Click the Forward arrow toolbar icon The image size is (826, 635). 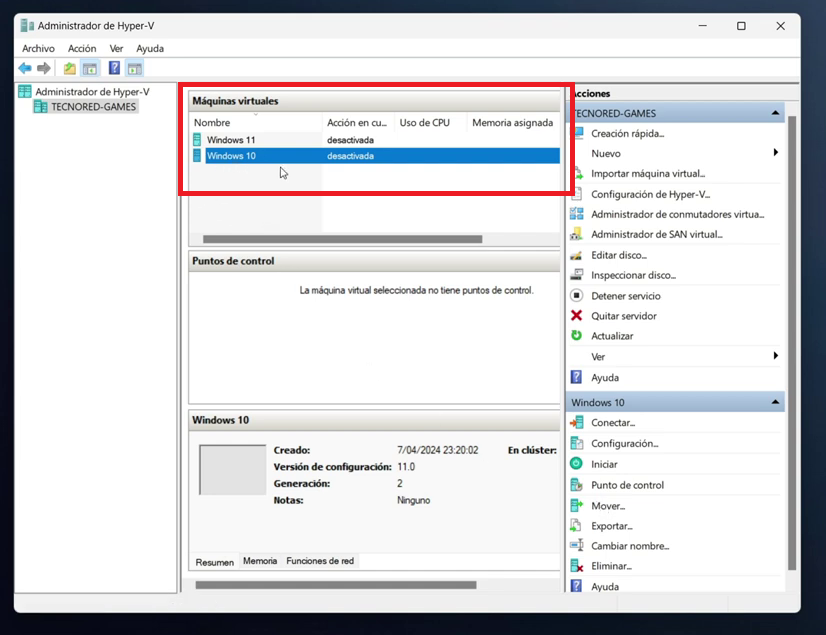pos(44,68)
